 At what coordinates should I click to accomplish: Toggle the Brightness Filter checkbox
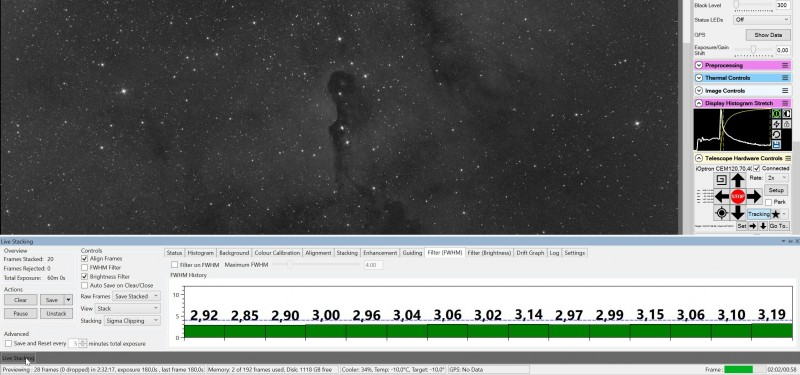(x=84, y=277)
